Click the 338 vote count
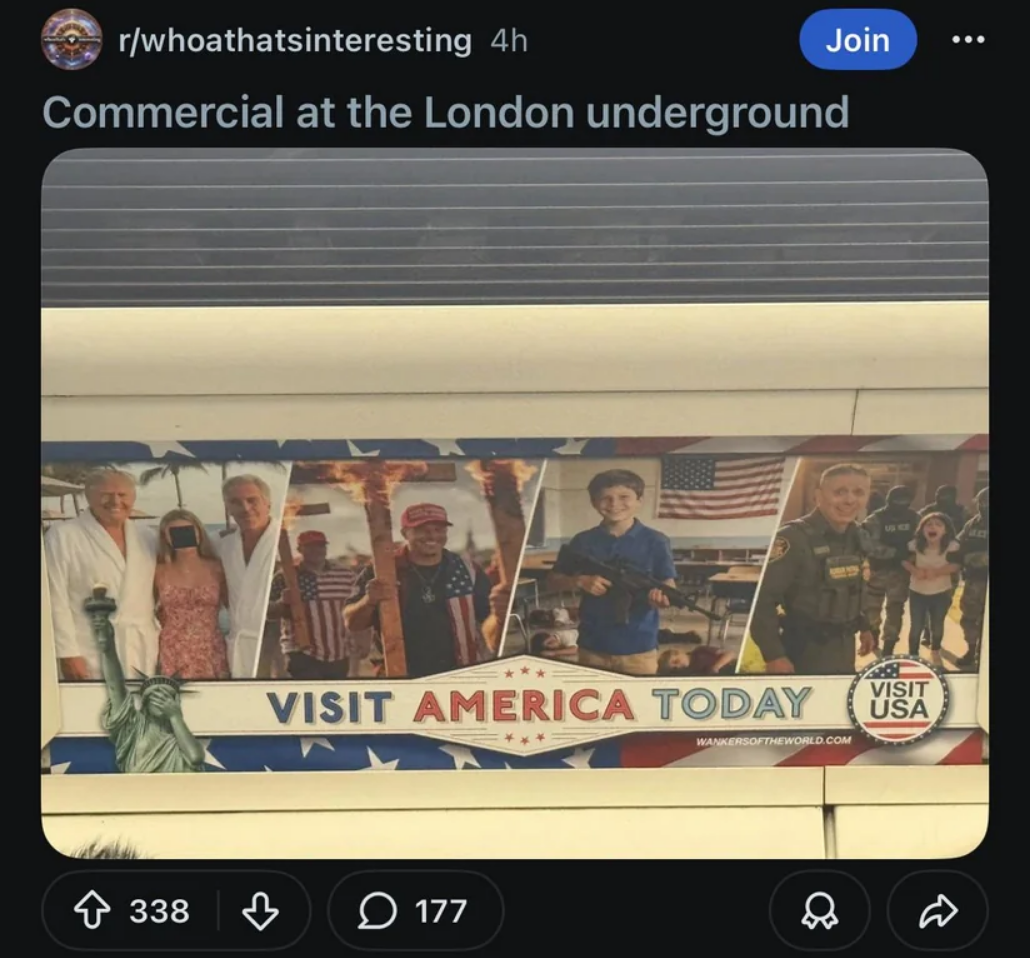1030x958 pixels. click(x=160, y=911)
